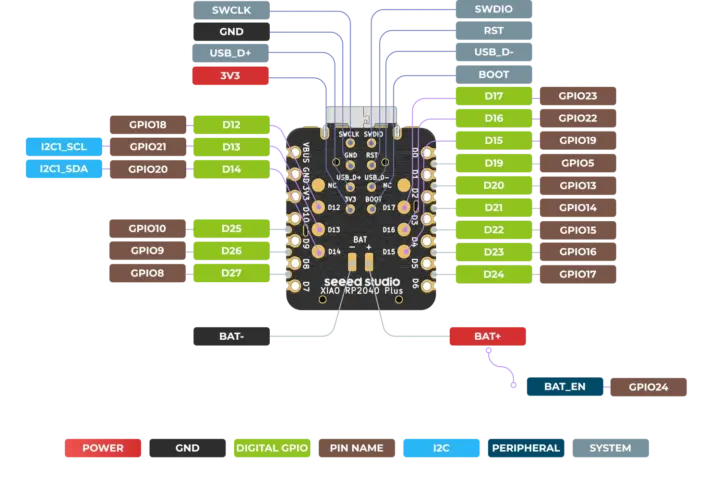Select the brown PIN NAME legend entry

[357, 448]
